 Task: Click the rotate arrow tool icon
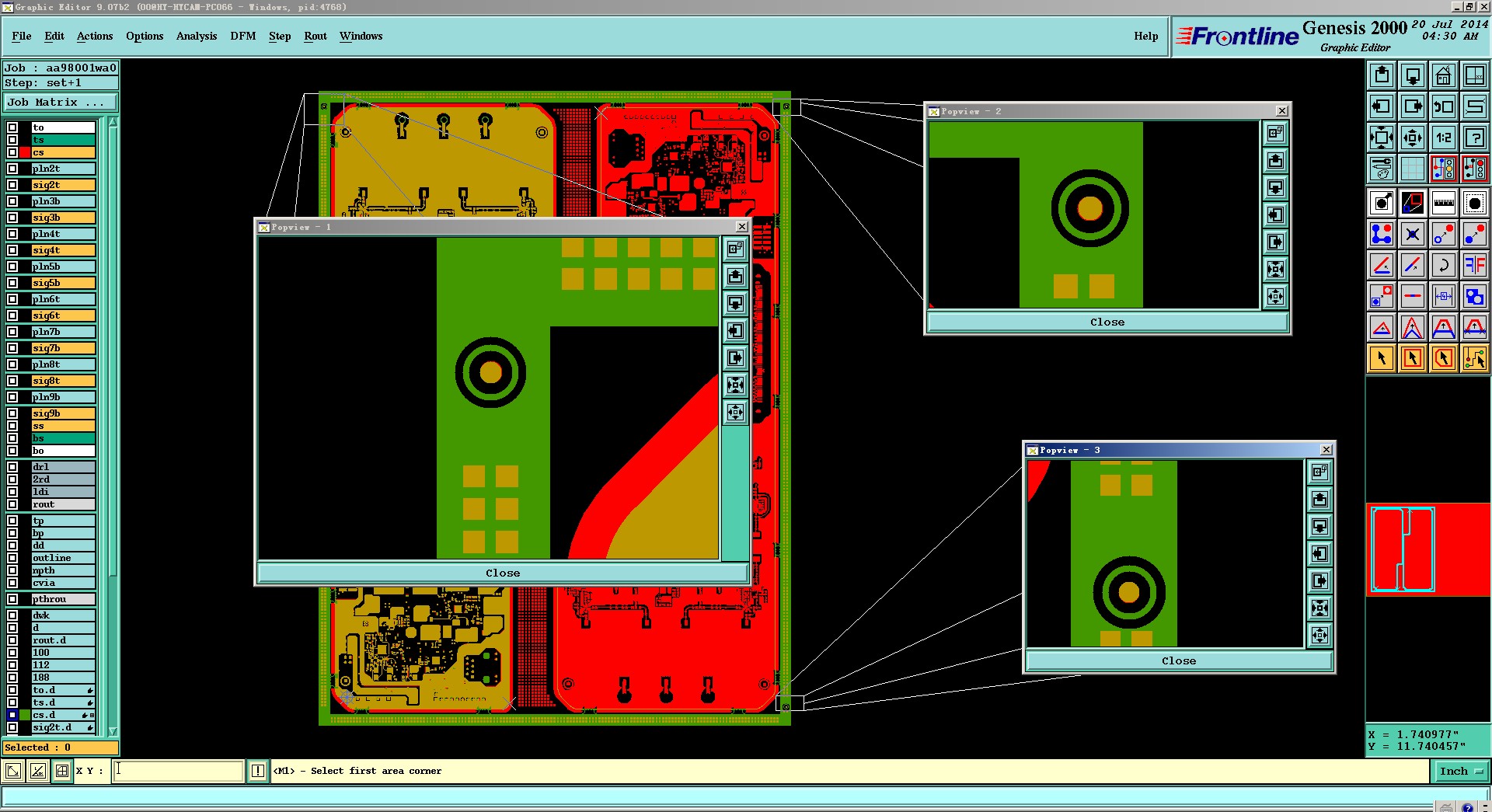point(1444,265)
